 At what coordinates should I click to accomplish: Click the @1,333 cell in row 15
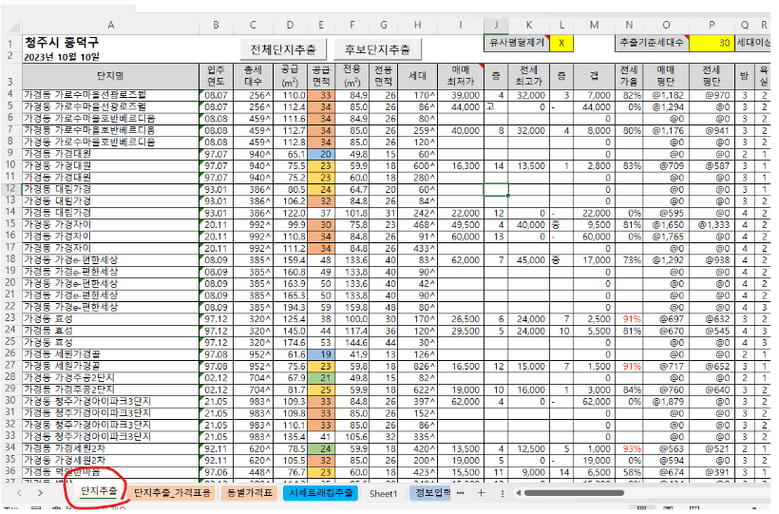coord(711,224)
